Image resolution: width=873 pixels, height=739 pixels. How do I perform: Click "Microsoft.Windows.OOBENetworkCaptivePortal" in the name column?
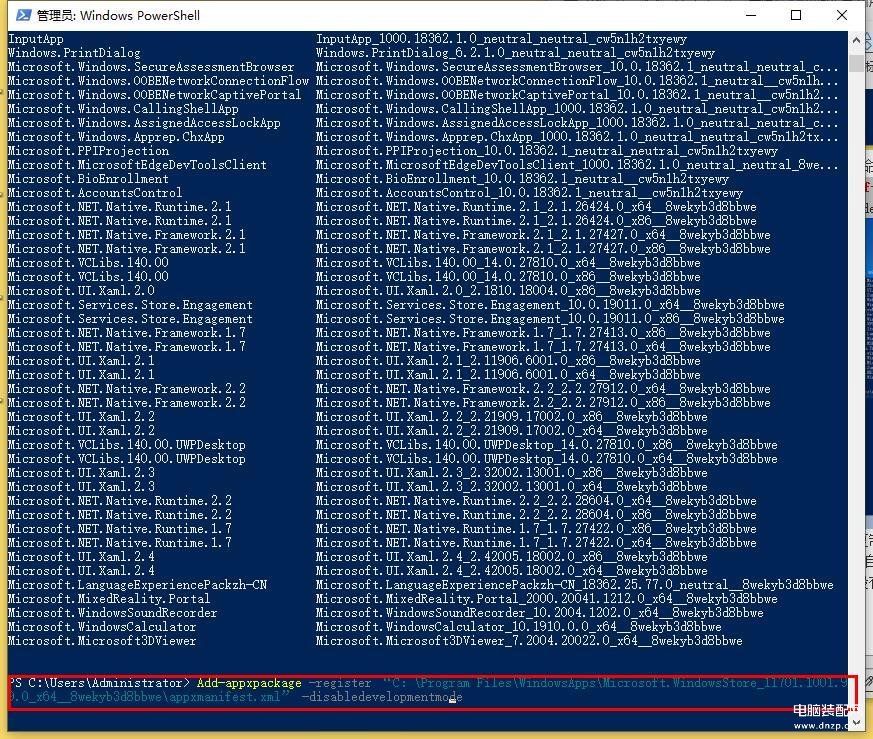[x=154, y=95]
